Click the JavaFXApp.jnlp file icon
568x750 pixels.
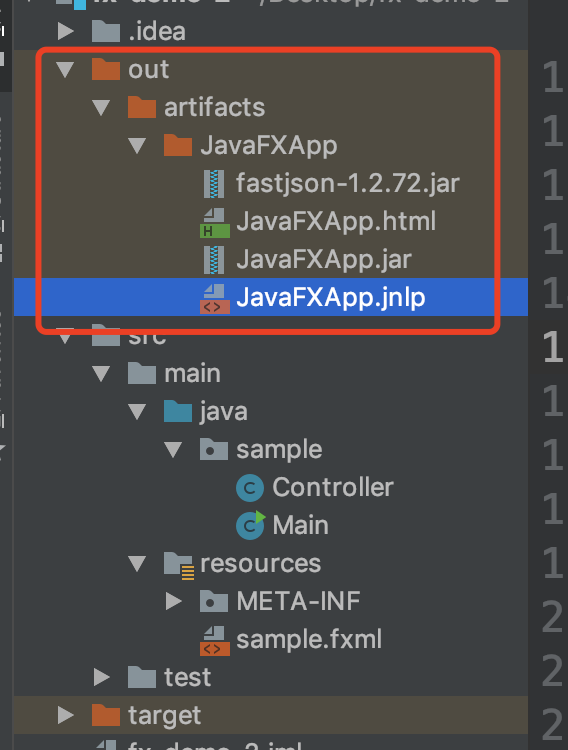(x=214, y=298)
